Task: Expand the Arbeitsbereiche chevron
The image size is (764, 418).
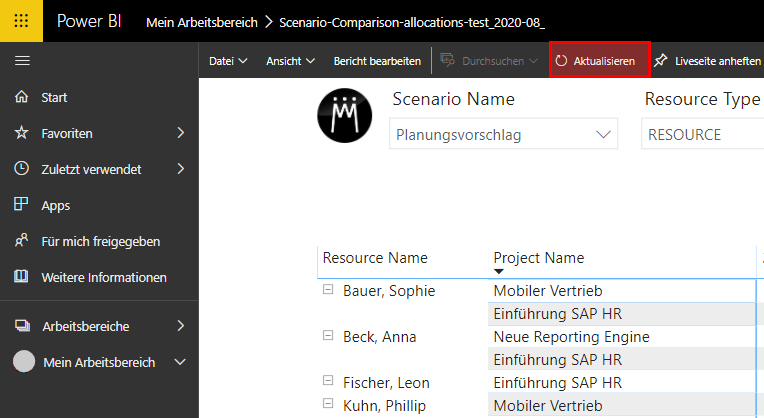Action: [181, 325]
